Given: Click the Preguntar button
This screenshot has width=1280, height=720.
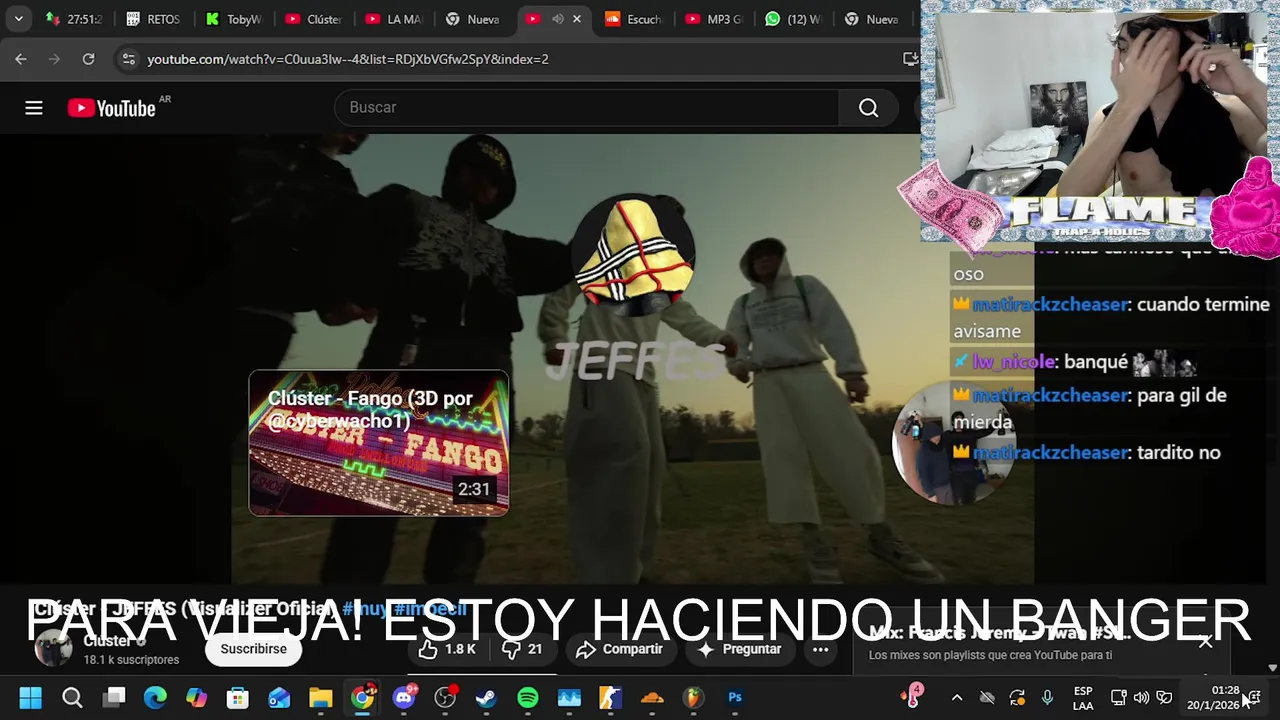Looking at the screenshot, I should pyautogui.click(x=739, y=649).
